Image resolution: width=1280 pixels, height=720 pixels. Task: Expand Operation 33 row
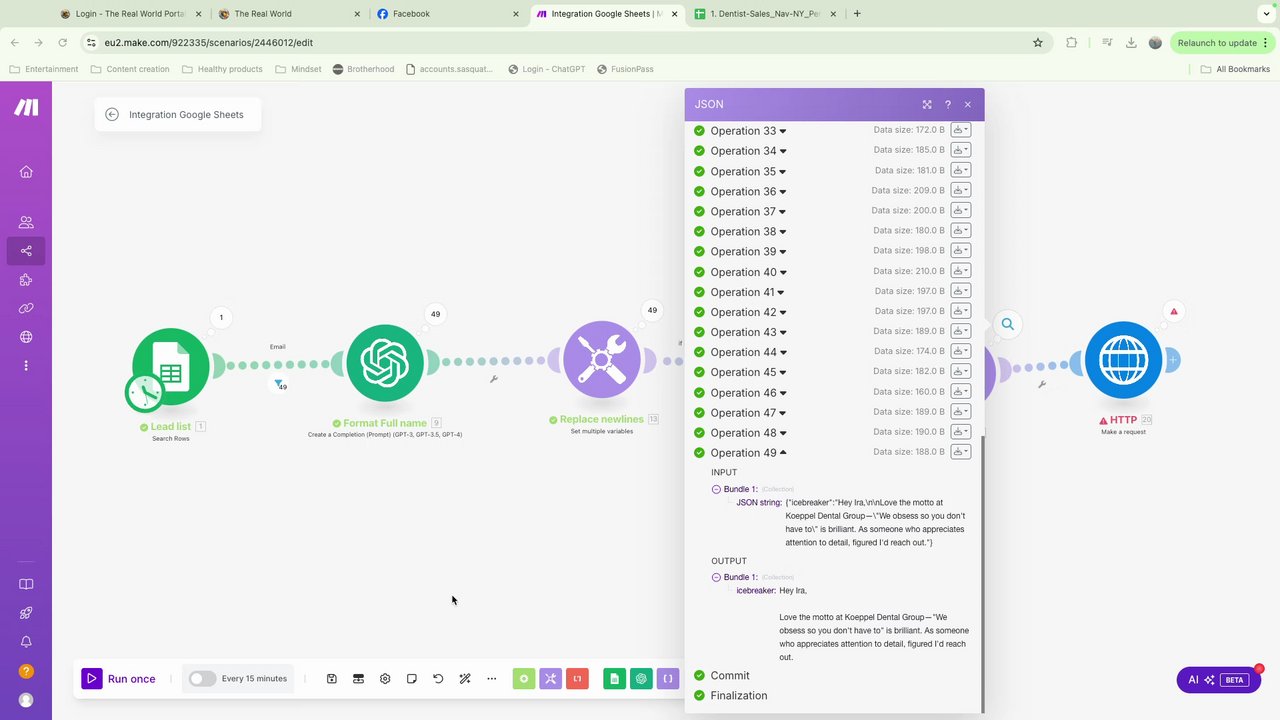coord(749,131)
